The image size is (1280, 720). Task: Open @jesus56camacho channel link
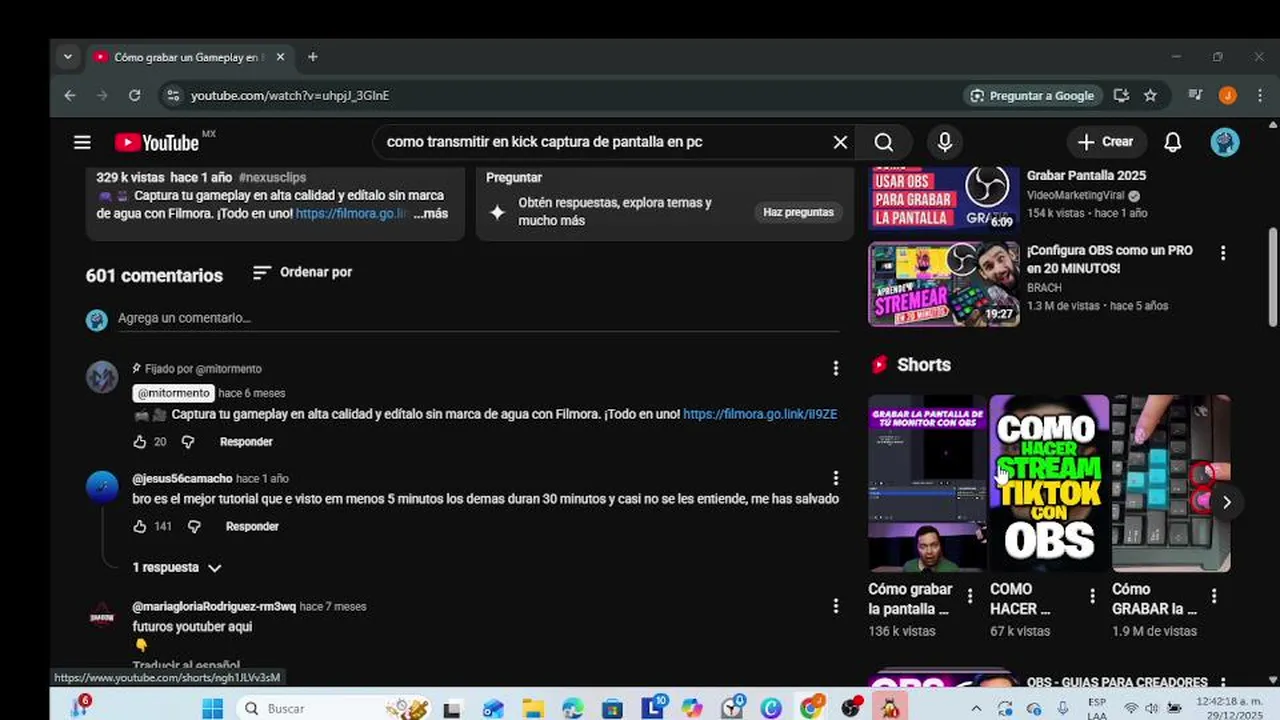tap(182, 479)
